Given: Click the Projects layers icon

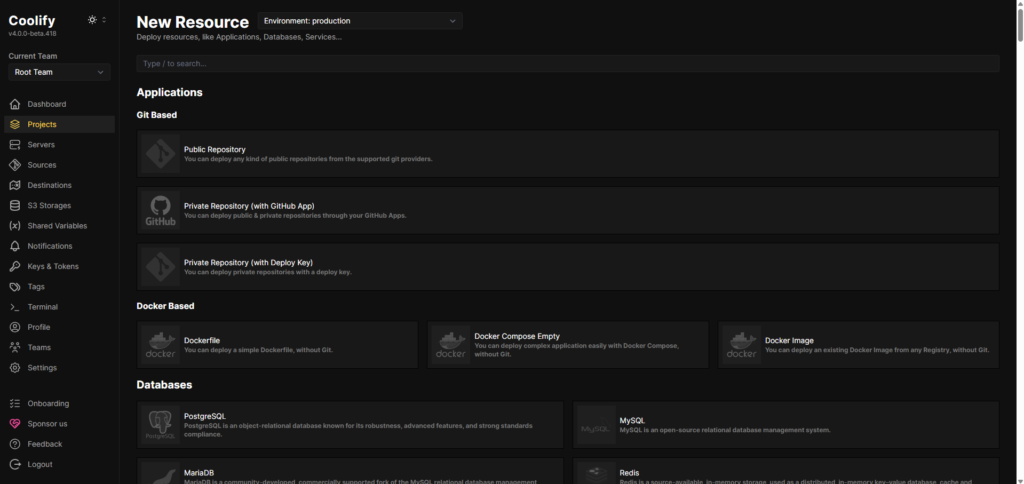Looking at the screenshot, I should pyautogui.click(x=15, y=124).
